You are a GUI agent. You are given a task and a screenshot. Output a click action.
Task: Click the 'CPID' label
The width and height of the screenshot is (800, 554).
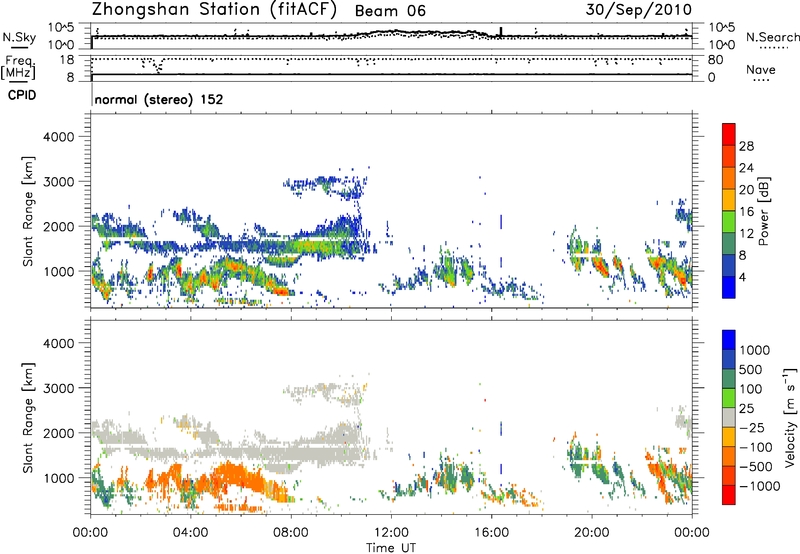point(22,95)
